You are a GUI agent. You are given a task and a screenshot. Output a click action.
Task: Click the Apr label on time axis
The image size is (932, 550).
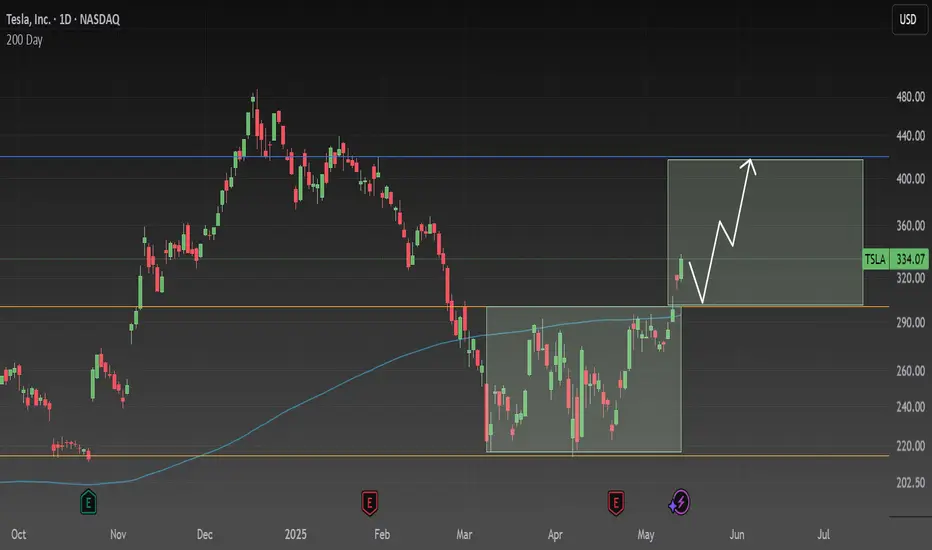pos(555,534)
